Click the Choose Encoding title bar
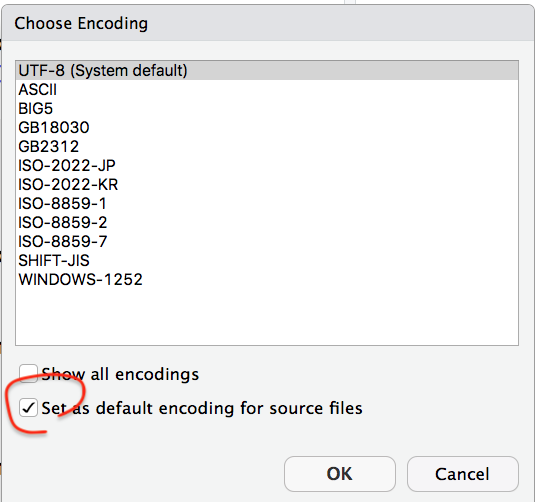Image resolution: width=535 pixels, height=502 pixels. [268, 23]
